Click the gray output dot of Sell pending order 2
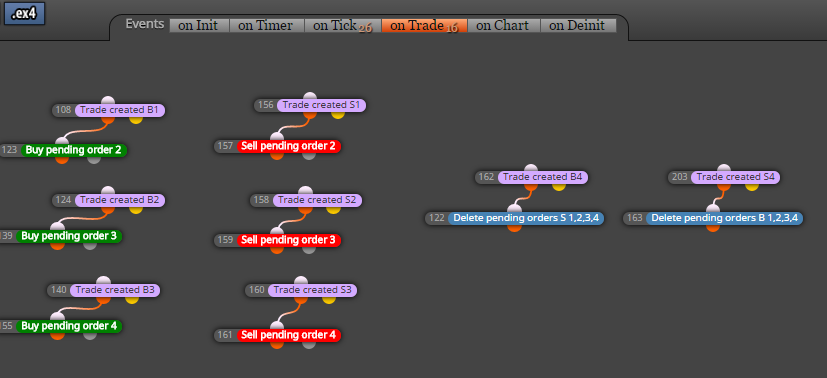The width and height of the screenshot is (827, 378). point(309,155)
